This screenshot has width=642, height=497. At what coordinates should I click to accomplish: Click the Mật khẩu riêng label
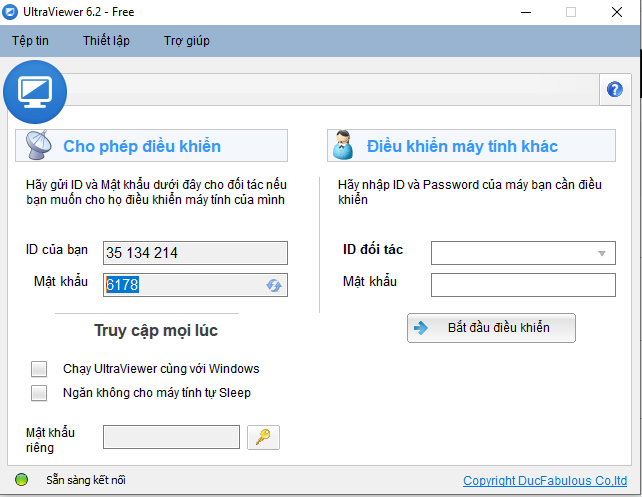coord(50,440)
